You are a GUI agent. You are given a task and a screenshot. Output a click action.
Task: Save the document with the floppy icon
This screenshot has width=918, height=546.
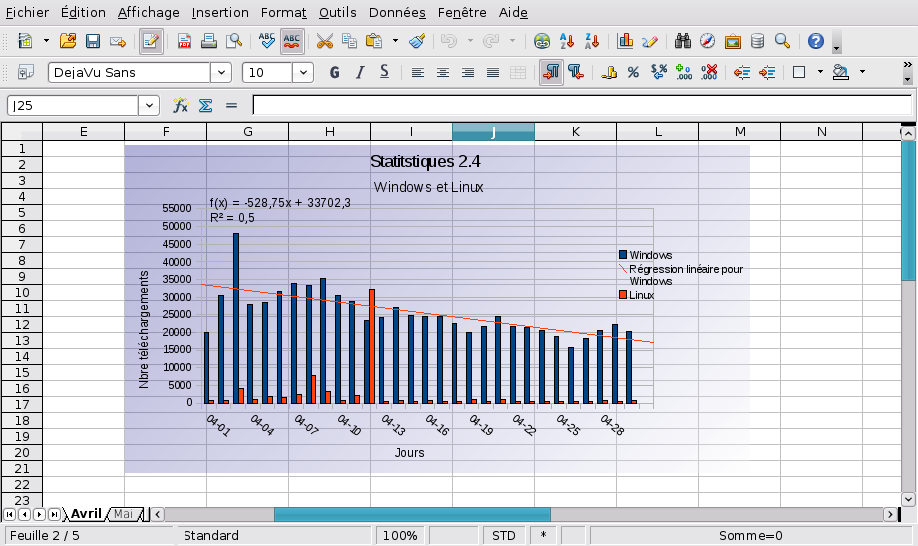93,41
